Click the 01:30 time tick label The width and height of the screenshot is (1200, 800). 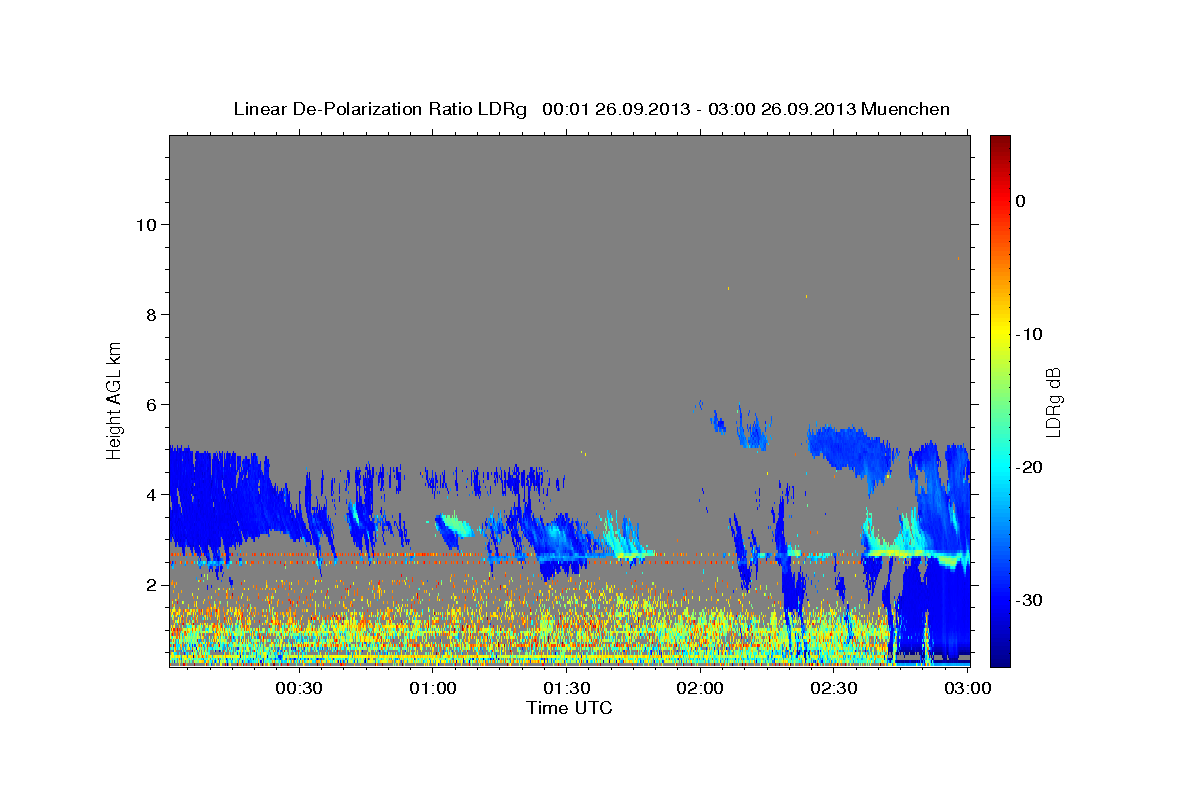[566, 689]
